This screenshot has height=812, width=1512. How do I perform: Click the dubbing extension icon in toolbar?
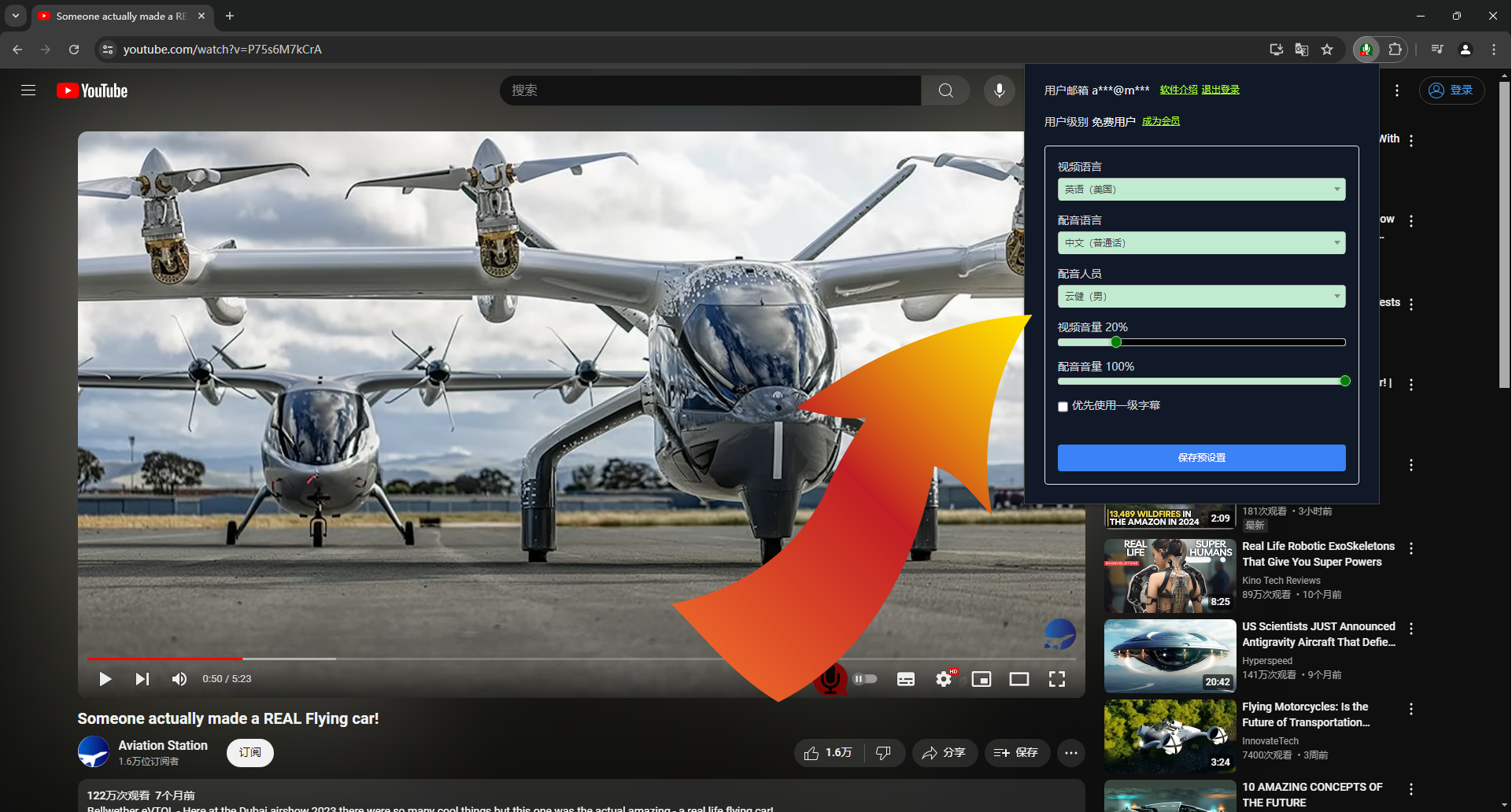point(1366,50)
